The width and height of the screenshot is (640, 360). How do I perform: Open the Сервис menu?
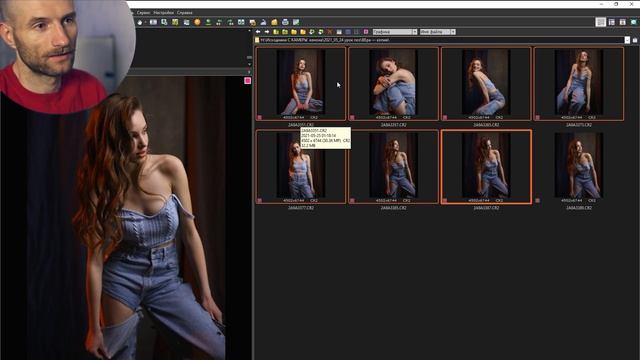click(x=144, y=13)
